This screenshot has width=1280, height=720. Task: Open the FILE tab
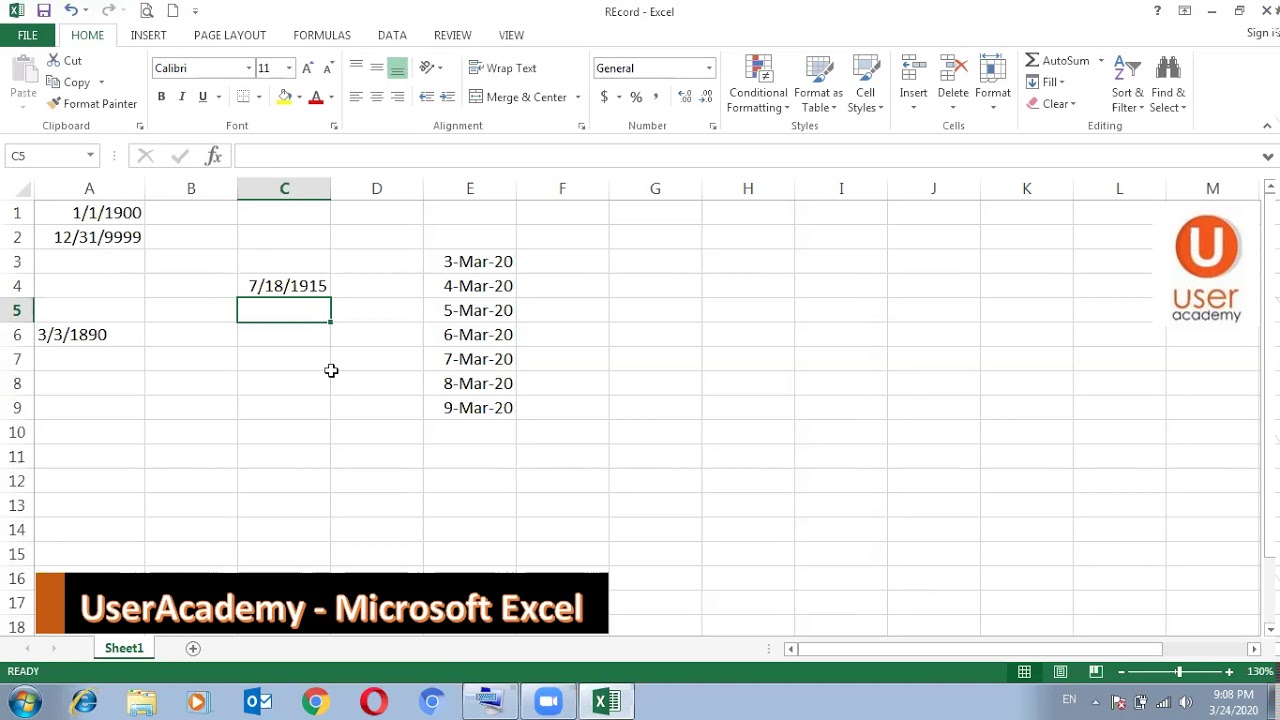tap(28, 35)
